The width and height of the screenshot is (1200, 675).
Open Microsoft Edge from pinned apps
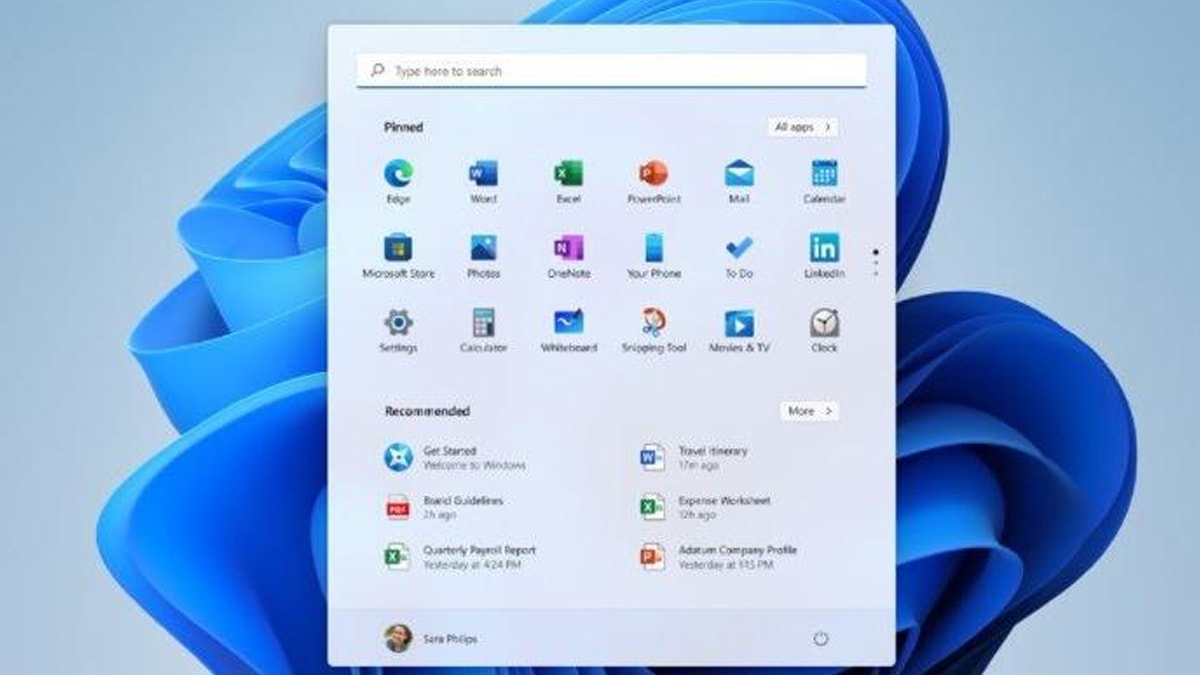tap(398, 175)
